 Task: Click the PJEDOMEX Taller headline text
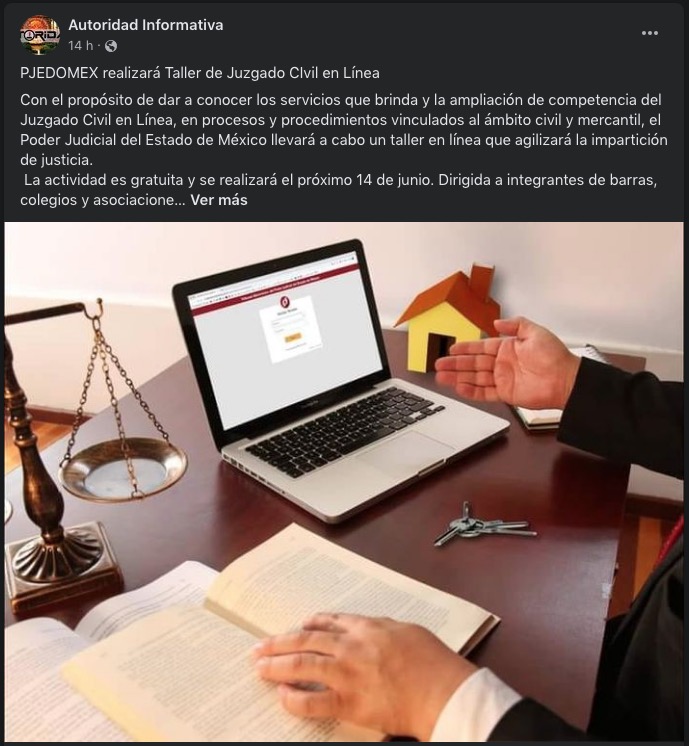coord(200,73)
